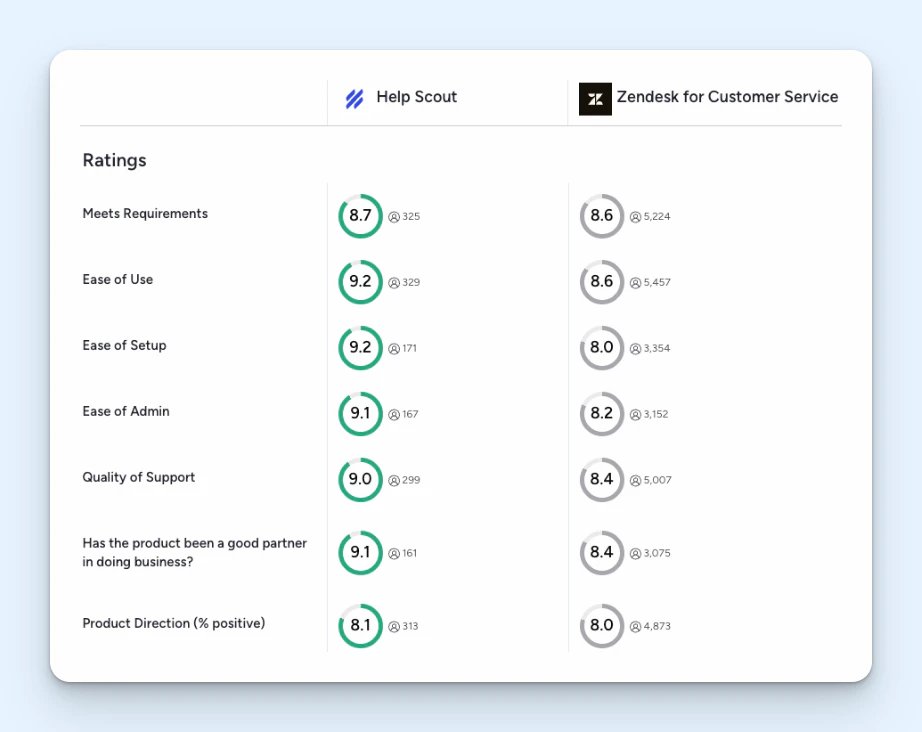Click reviewer icon beside 3,354 count
922x732 pixels.
[x=635, y=349]
